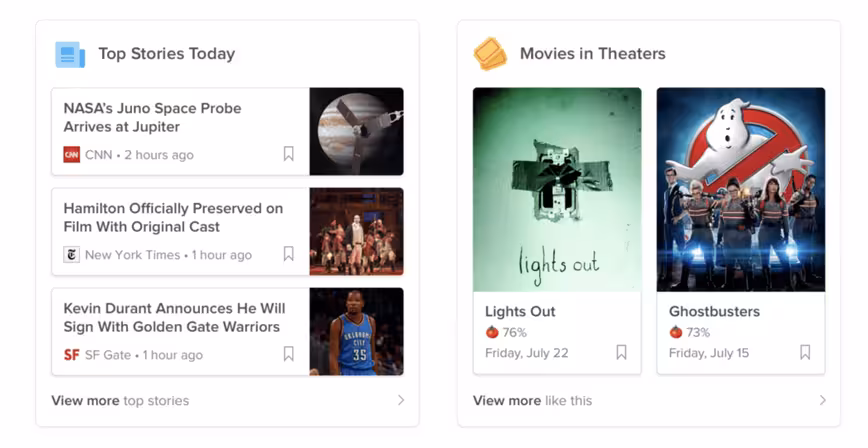The image size is (868, 448).
Task: Click the Friday, July 22 release date
Action: (x=526, y=353)
